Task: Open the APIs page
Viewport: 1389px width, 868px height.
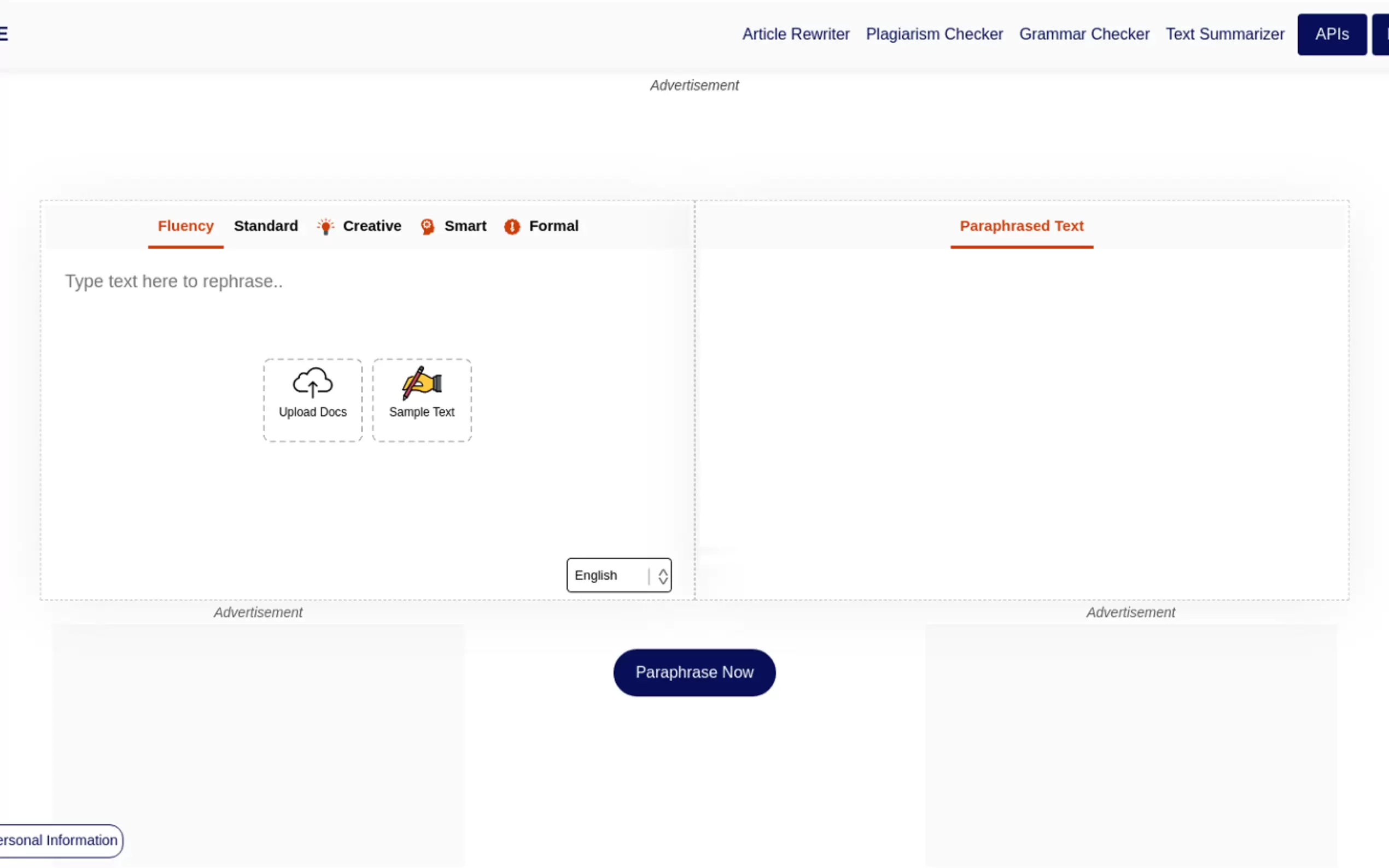Action: tap(1331, 34)
